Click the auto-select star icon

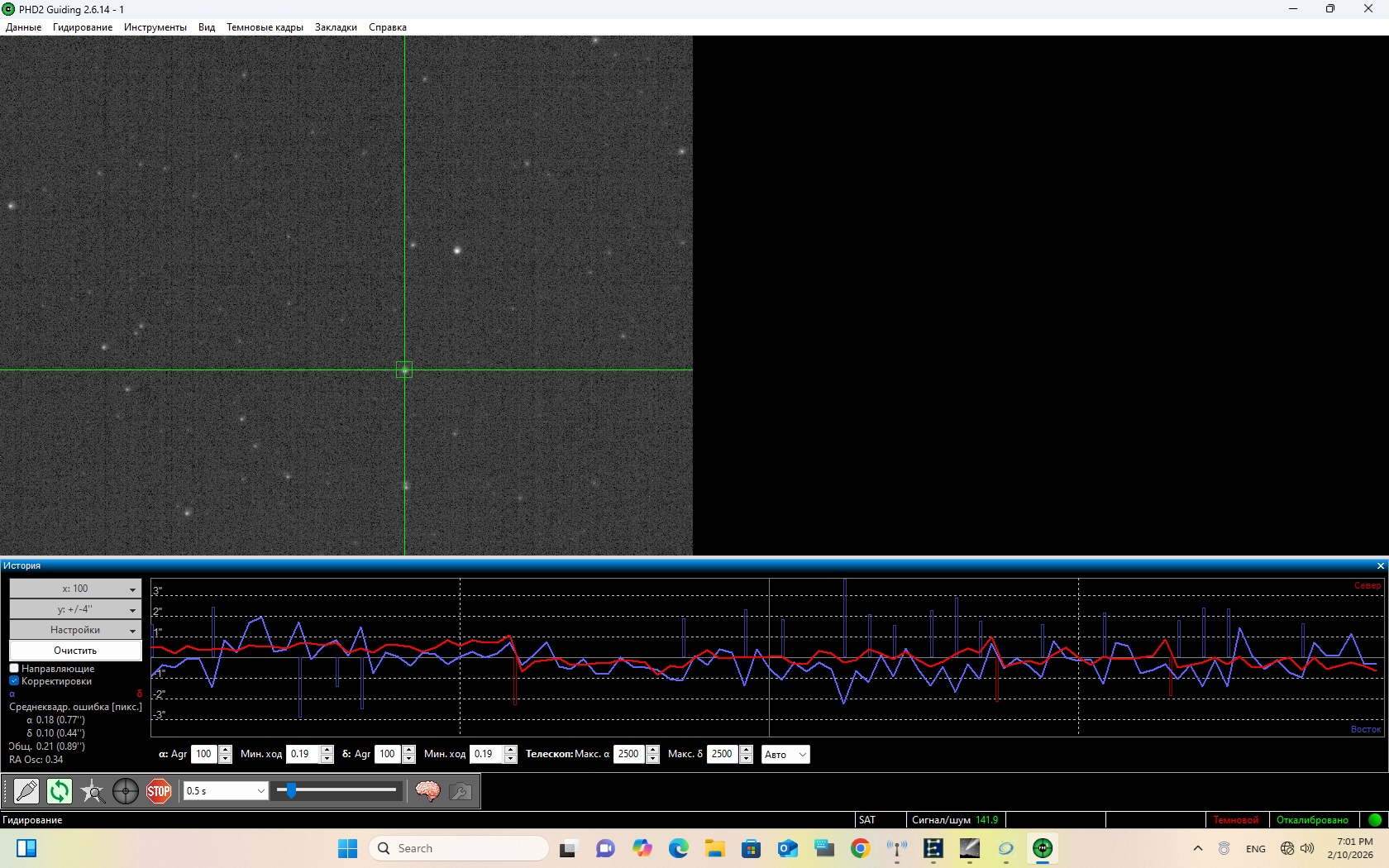pyautogui.click(x=93, y=791)
